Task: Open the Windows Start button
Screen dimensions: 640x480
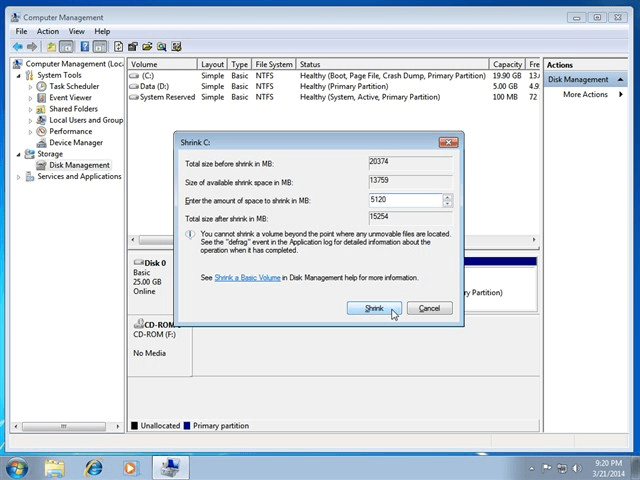Action: [x=17, y=468]
